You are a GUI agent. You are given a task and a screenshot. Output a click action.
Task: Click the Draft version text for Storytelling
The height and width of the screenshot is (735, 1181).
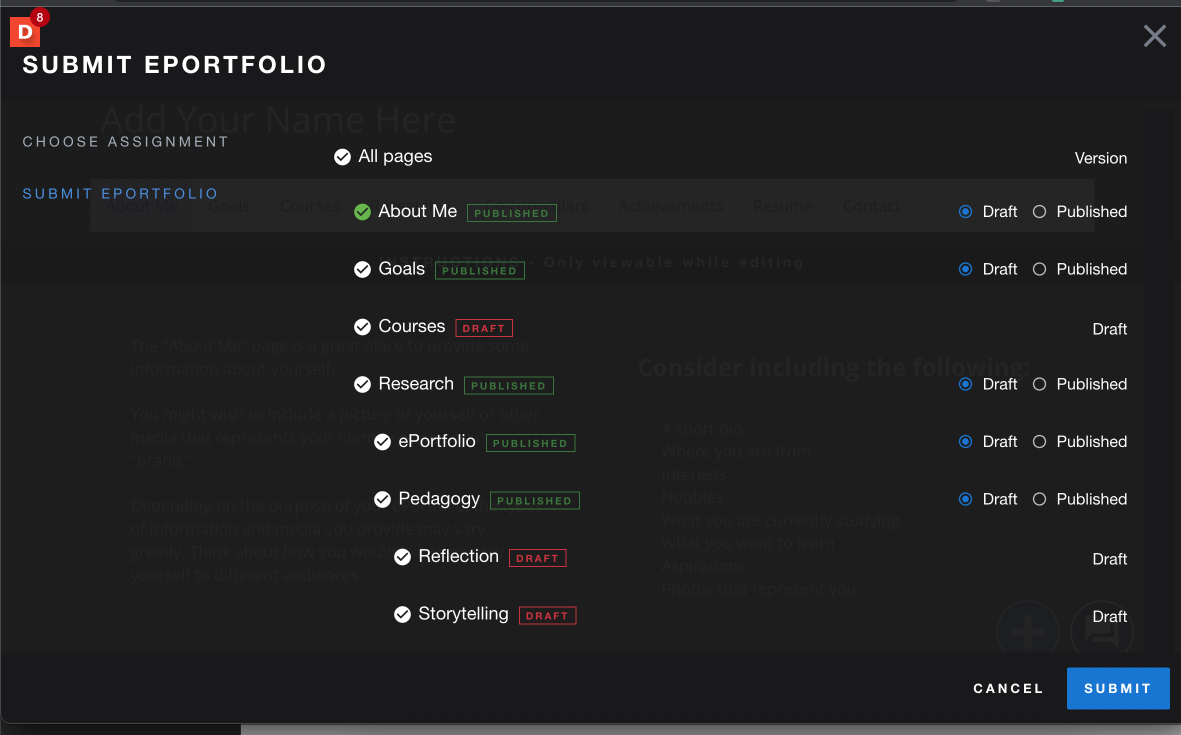pos(1109,617)
